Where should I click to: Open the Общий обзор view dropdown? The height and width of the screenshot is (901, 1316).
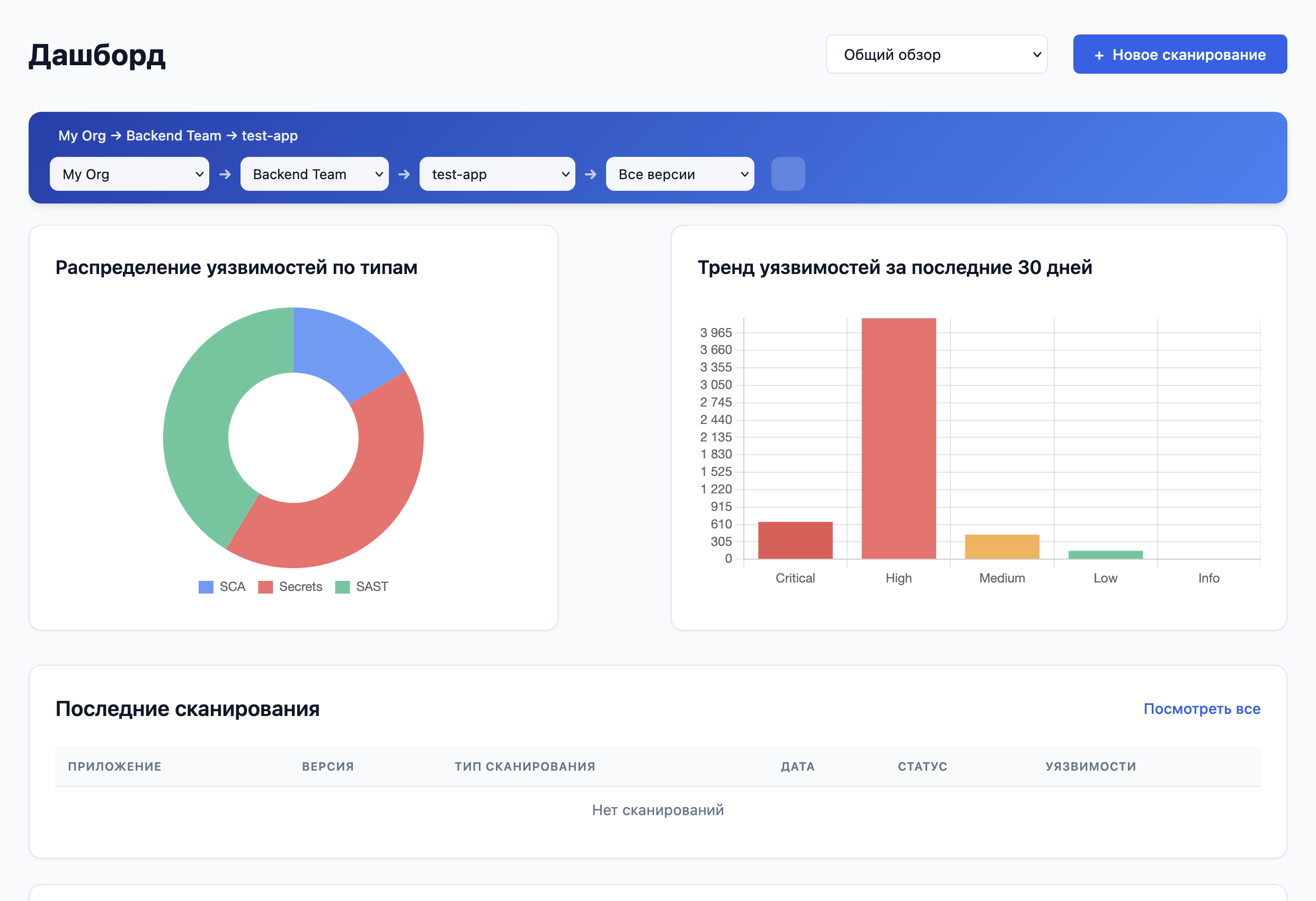tap(936, 55)
